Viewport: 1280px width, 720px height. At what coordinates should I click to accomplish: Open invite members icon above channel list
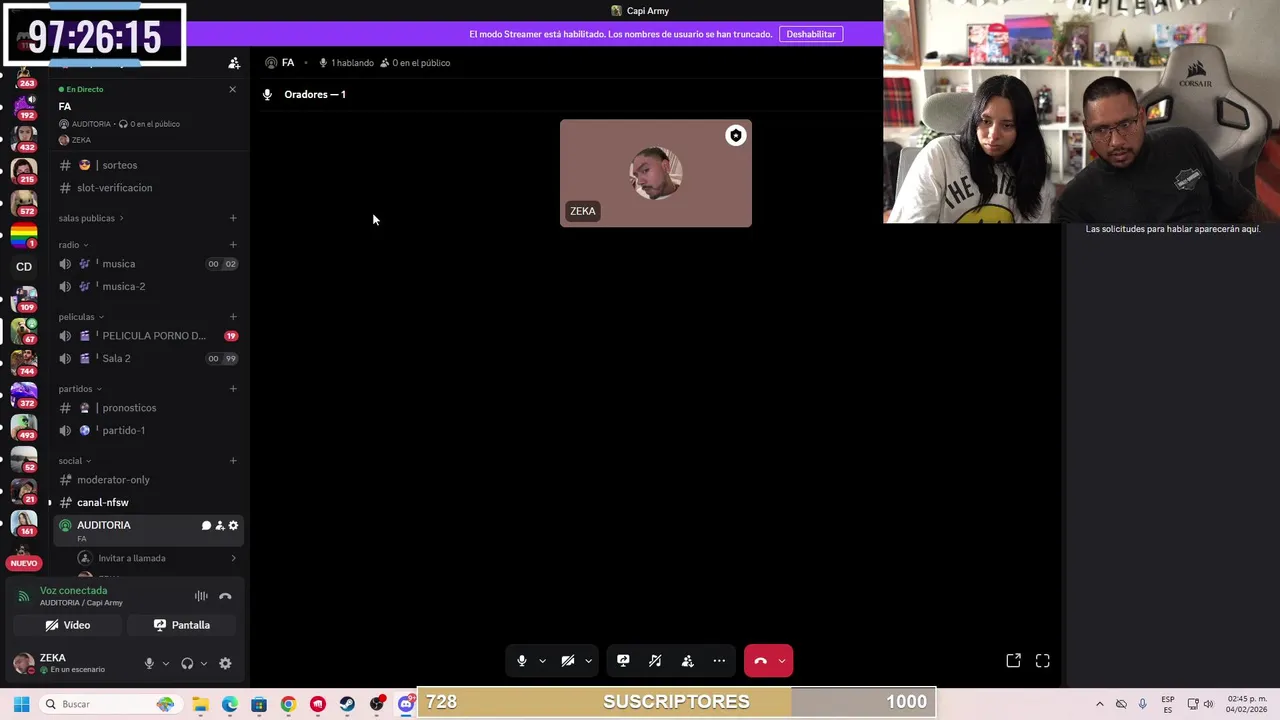pos(234,63)
